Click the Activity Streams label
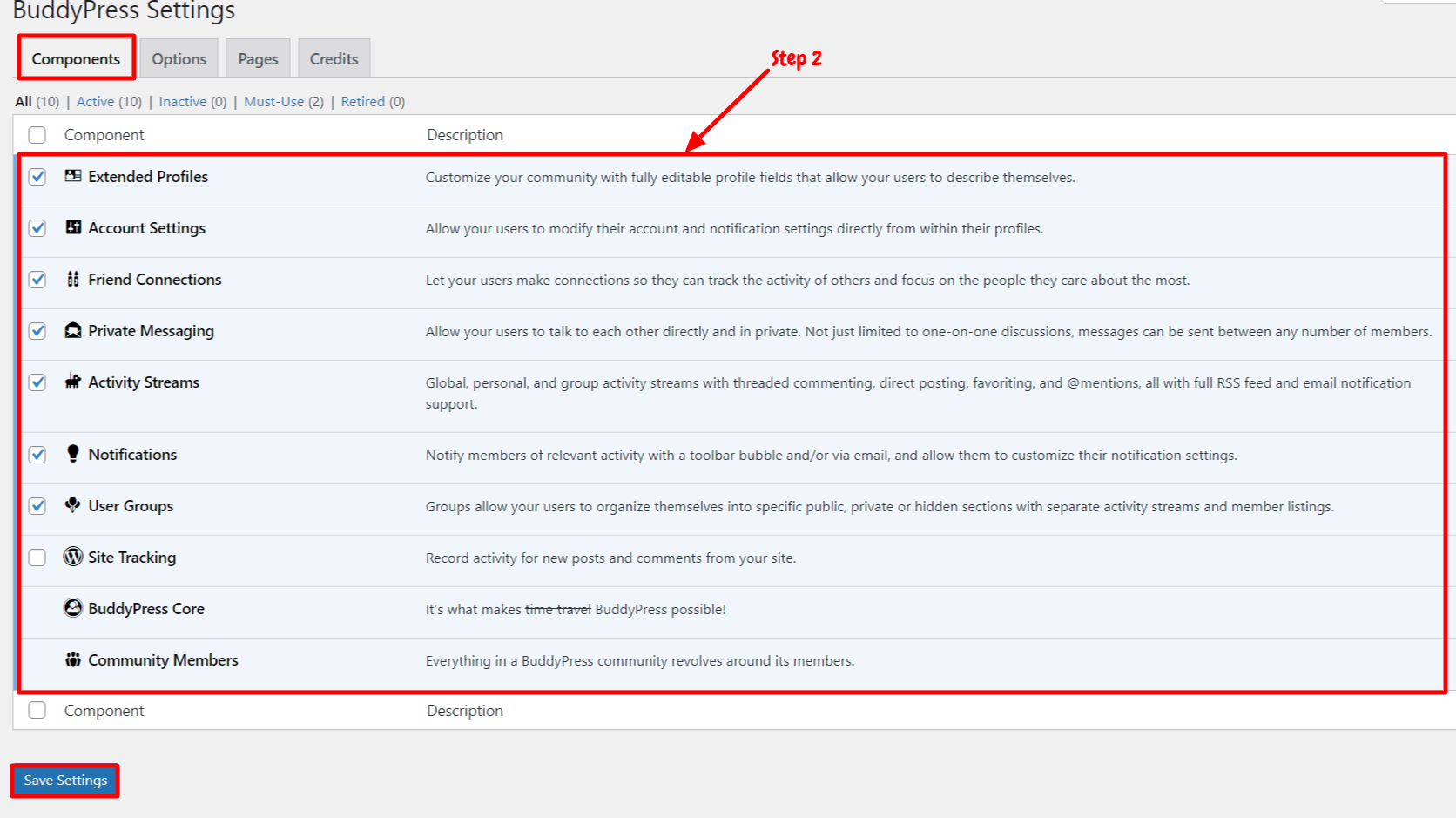Screen dimensions: 1456x818 [144, 382]
